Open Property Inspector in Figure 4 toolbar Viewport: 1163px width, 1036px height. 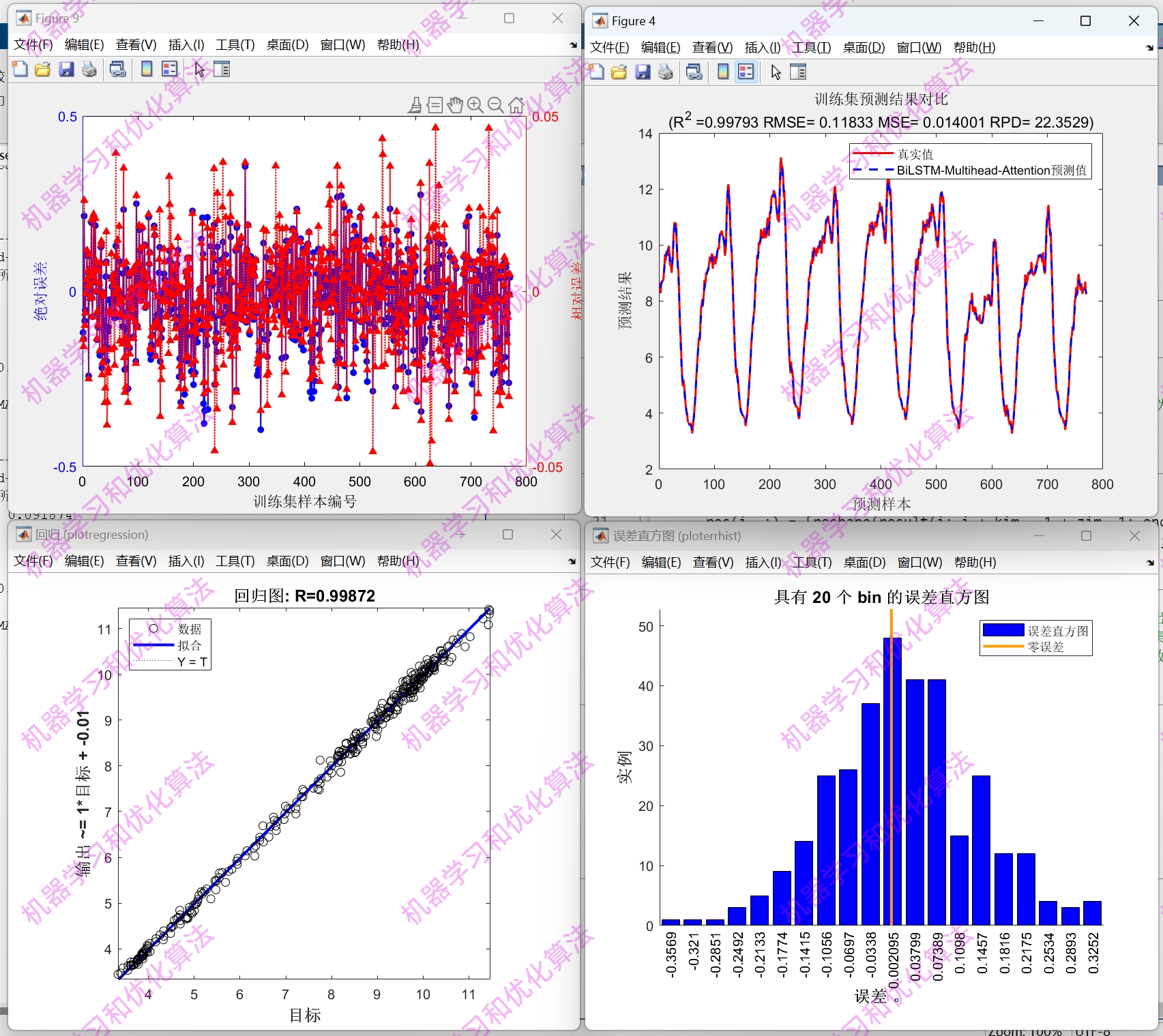click(798, 72)
